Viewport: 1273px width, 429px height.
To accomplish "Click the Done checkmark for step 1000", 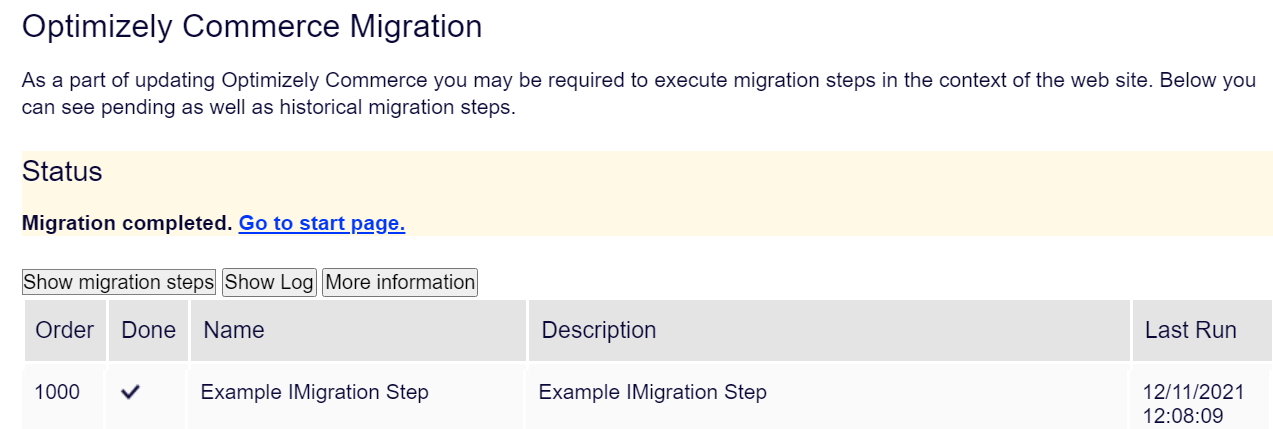I will [x=130, y=393].
